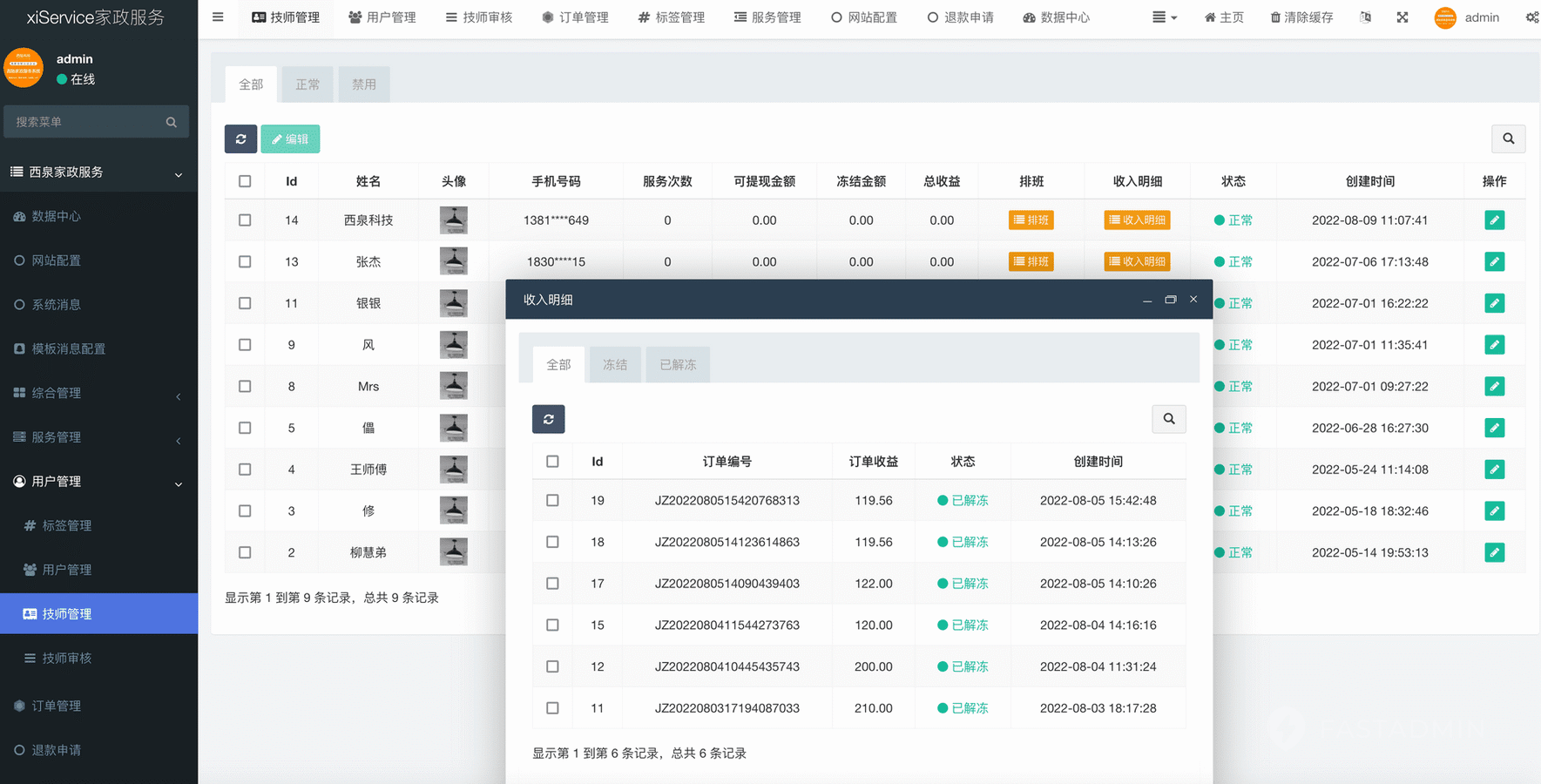The width and height of the screenshot is (1541, 784).
Task: Click the search icon in the income detail dialog
Action: tap(1168, 419)
